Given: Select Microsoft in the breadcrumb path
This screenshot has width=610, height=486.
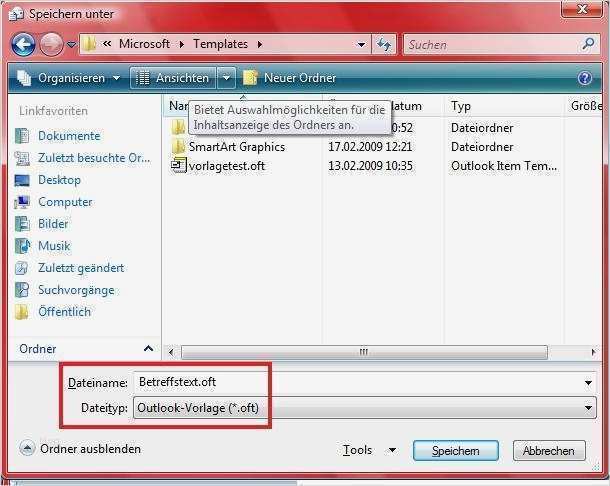Looking at the screenshot, I should point(144,44).
